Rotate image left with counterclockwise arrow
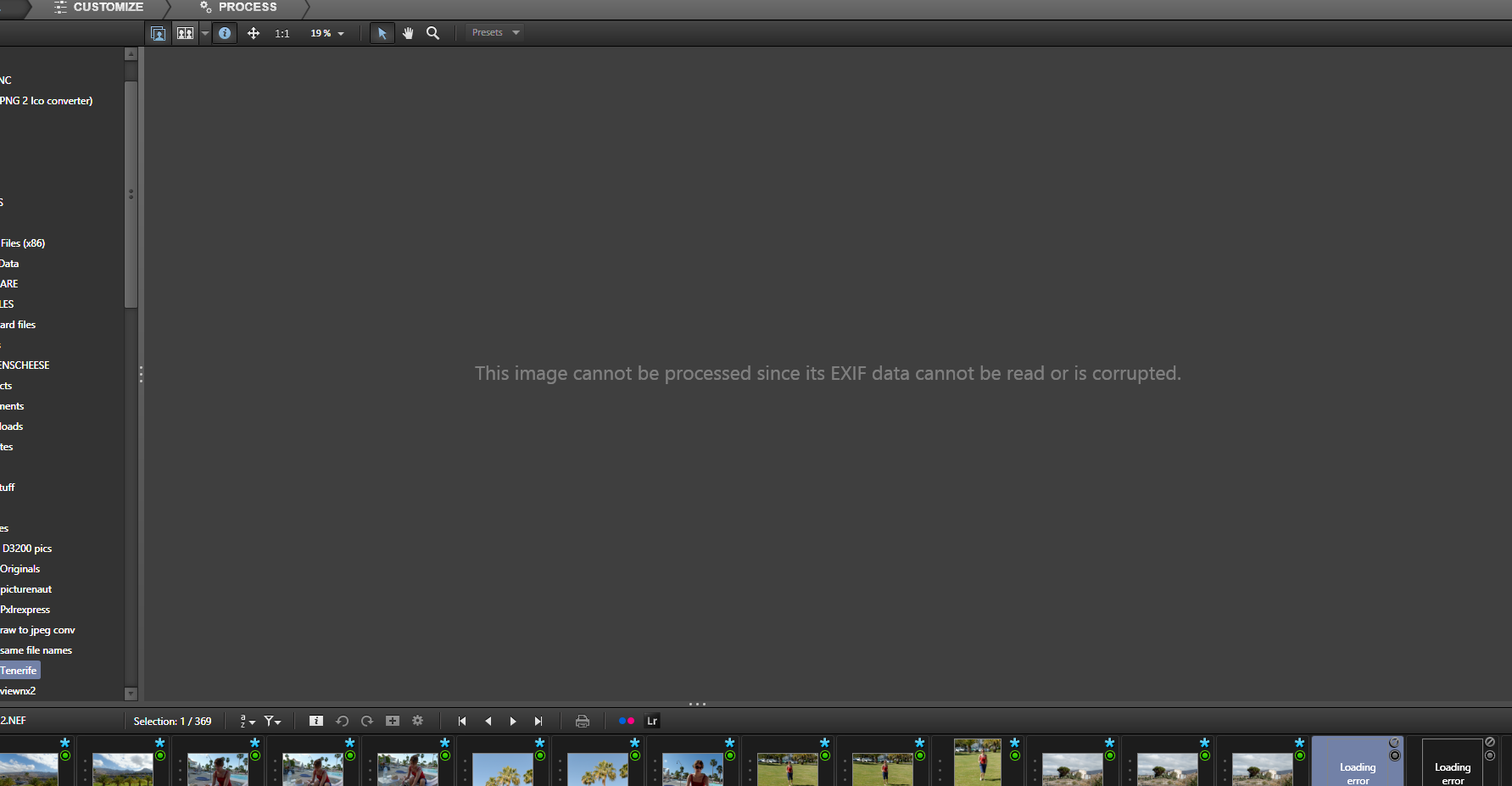This screenshot has height=786, width=1512. click(x=343, y=722)
